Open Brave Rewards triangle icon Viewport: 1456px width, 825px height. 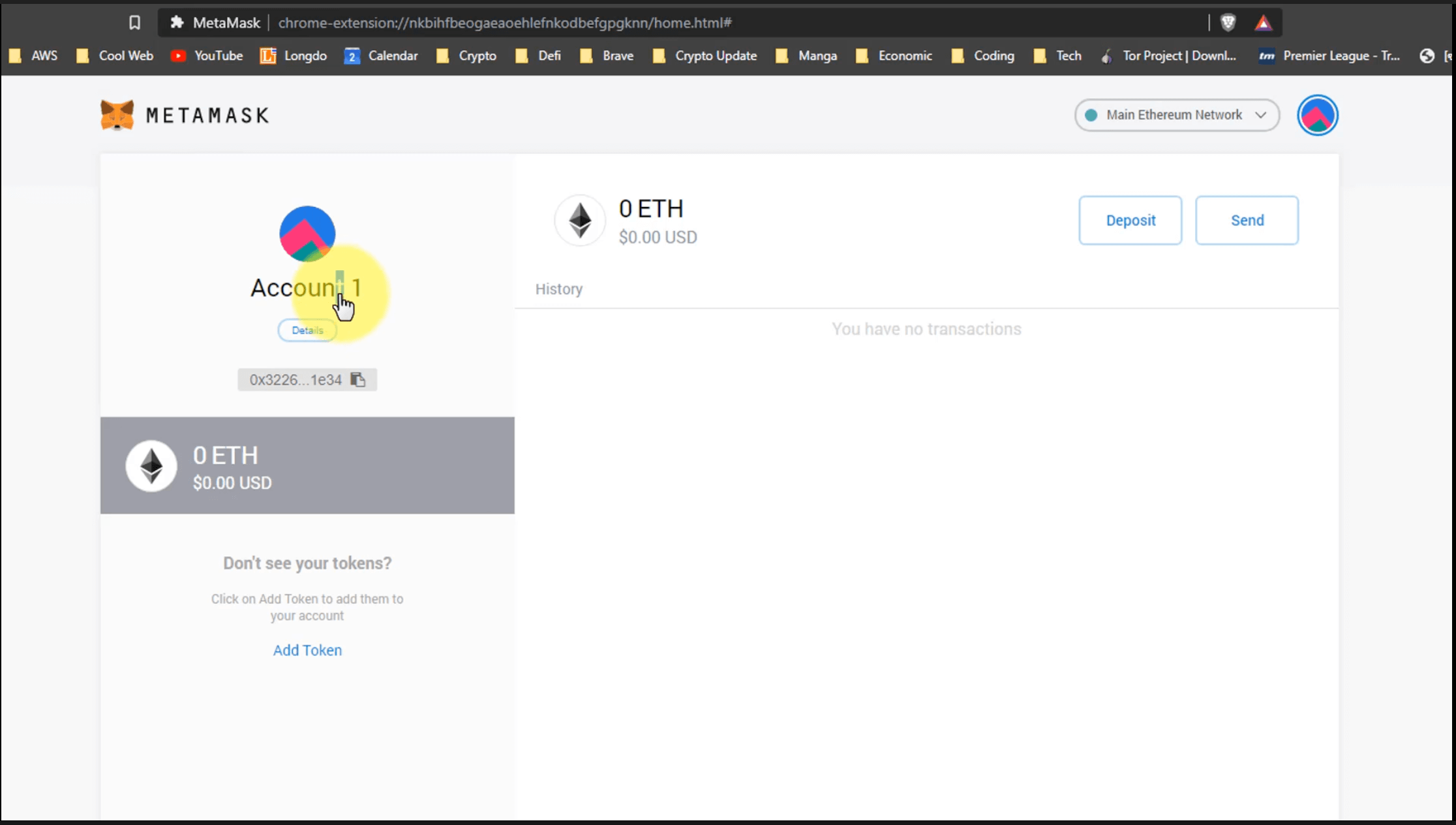1263,23
